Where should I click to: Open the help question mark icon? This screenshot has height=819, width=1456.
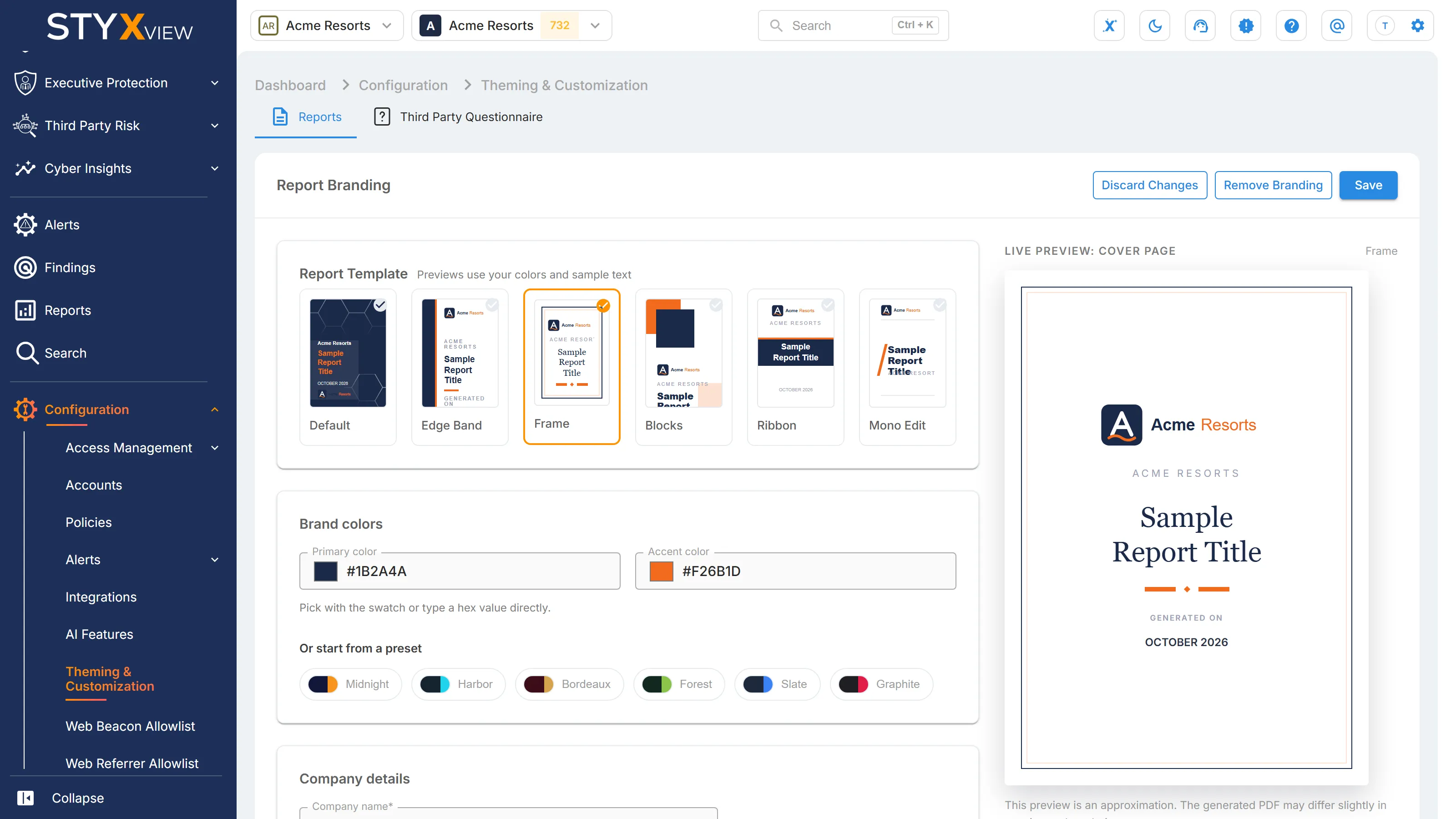pyautogui.click(x=1291, y=25)
